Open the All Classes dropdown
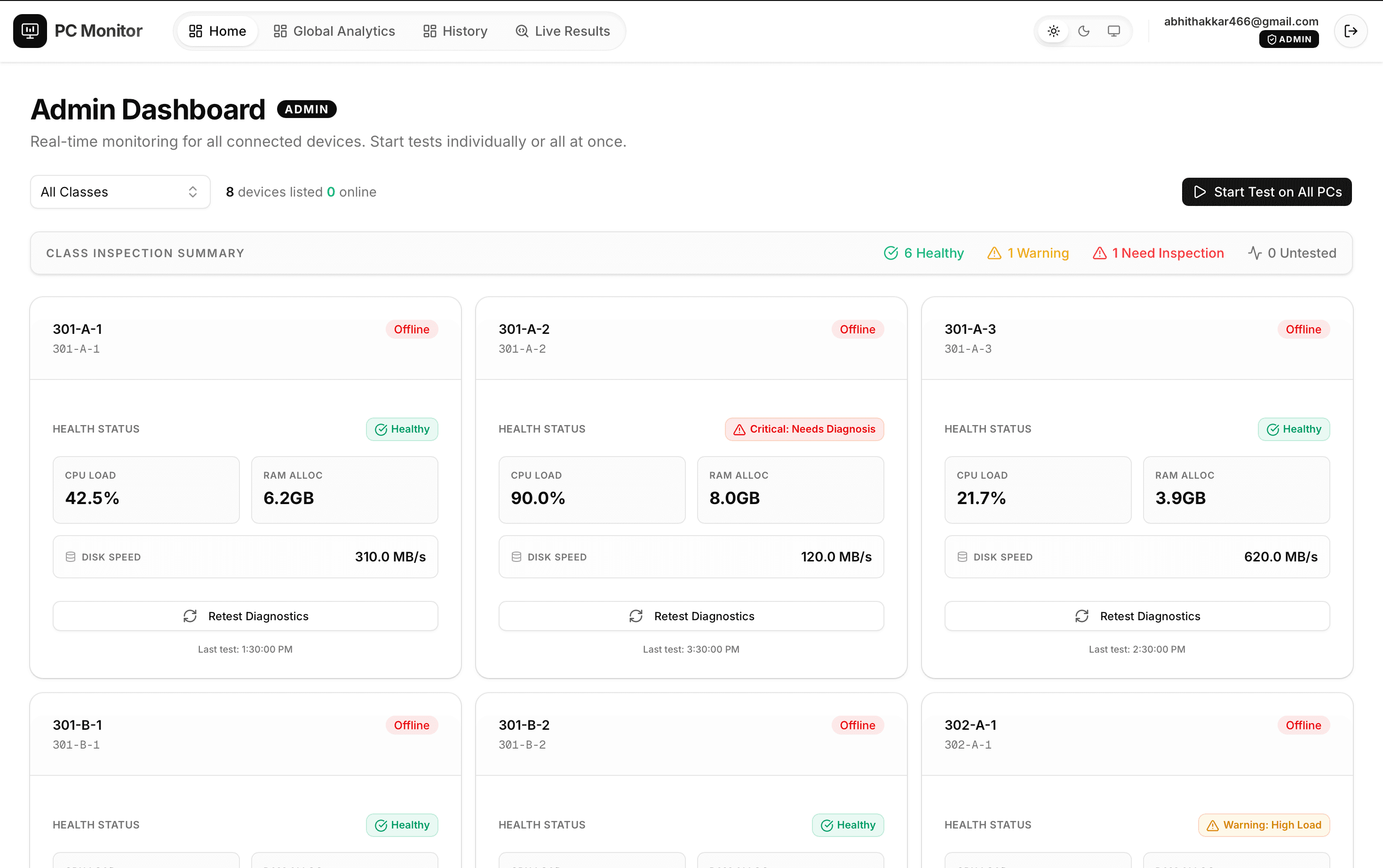 pos(120,192)
